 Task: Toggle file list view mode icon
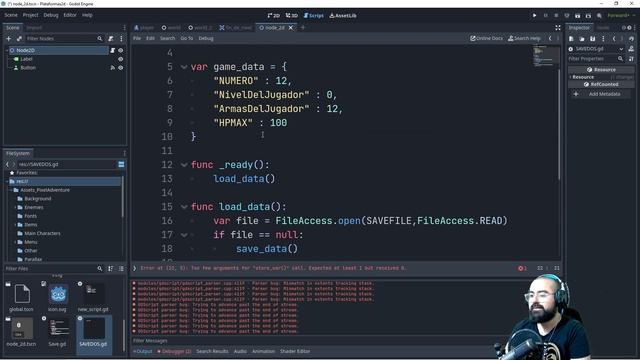click(121, 269)
